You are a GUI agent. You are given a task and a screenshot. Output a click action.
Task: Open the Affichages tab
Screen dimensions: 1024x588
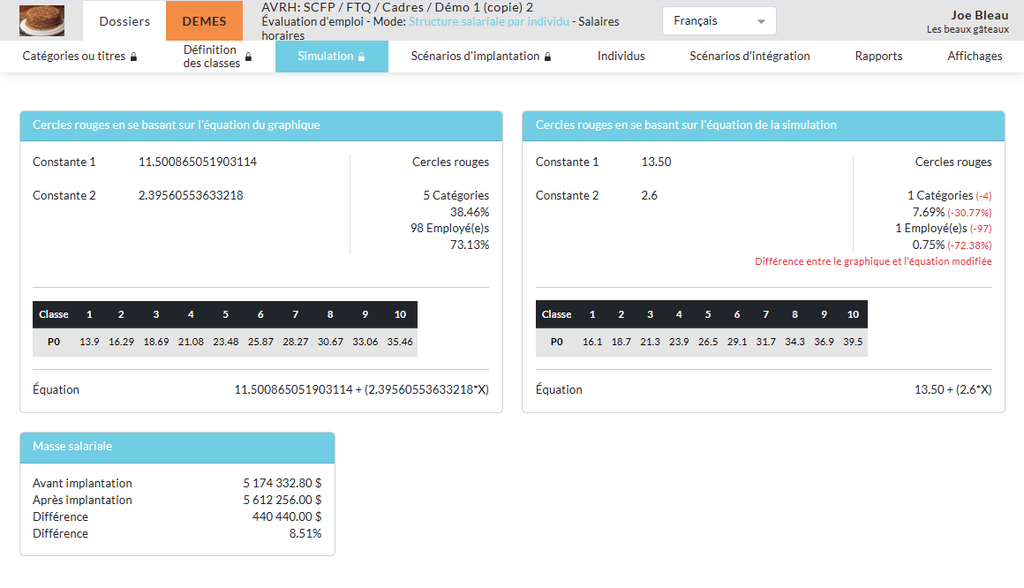point(974,56)
